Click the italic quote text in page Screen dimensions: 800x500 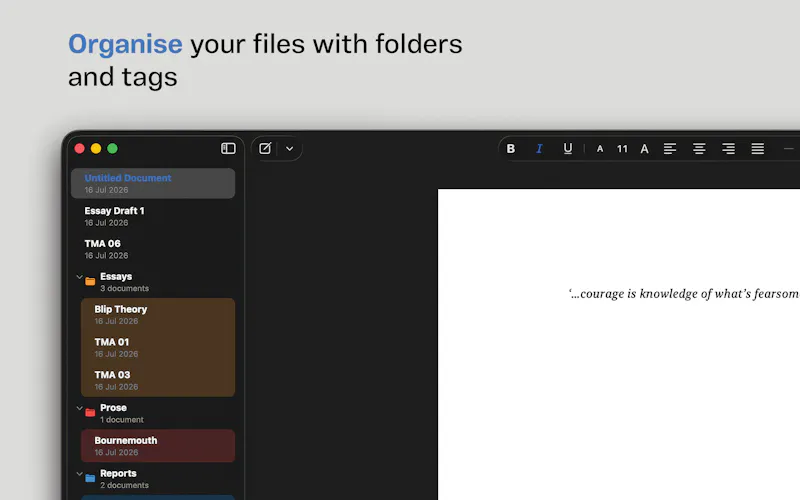pyautogui.click(x=684, y=294)
